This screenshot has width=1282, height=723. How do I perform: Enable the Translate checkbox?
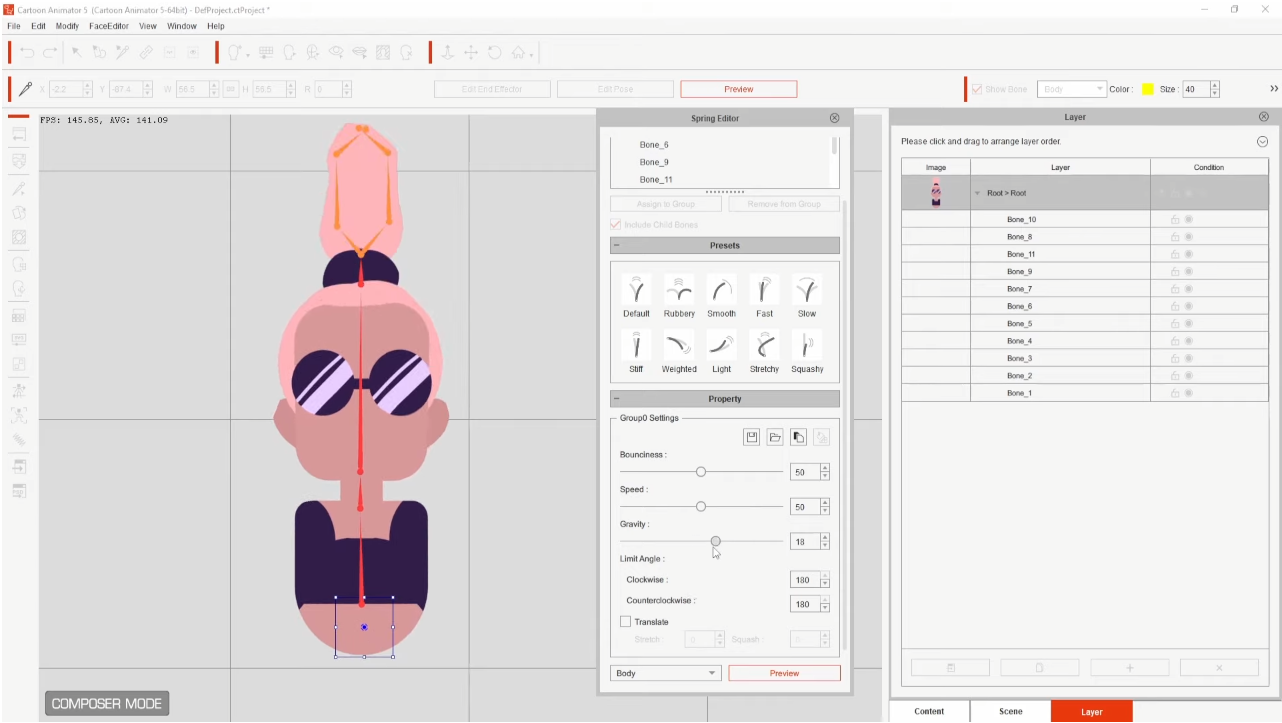(626, 622)
